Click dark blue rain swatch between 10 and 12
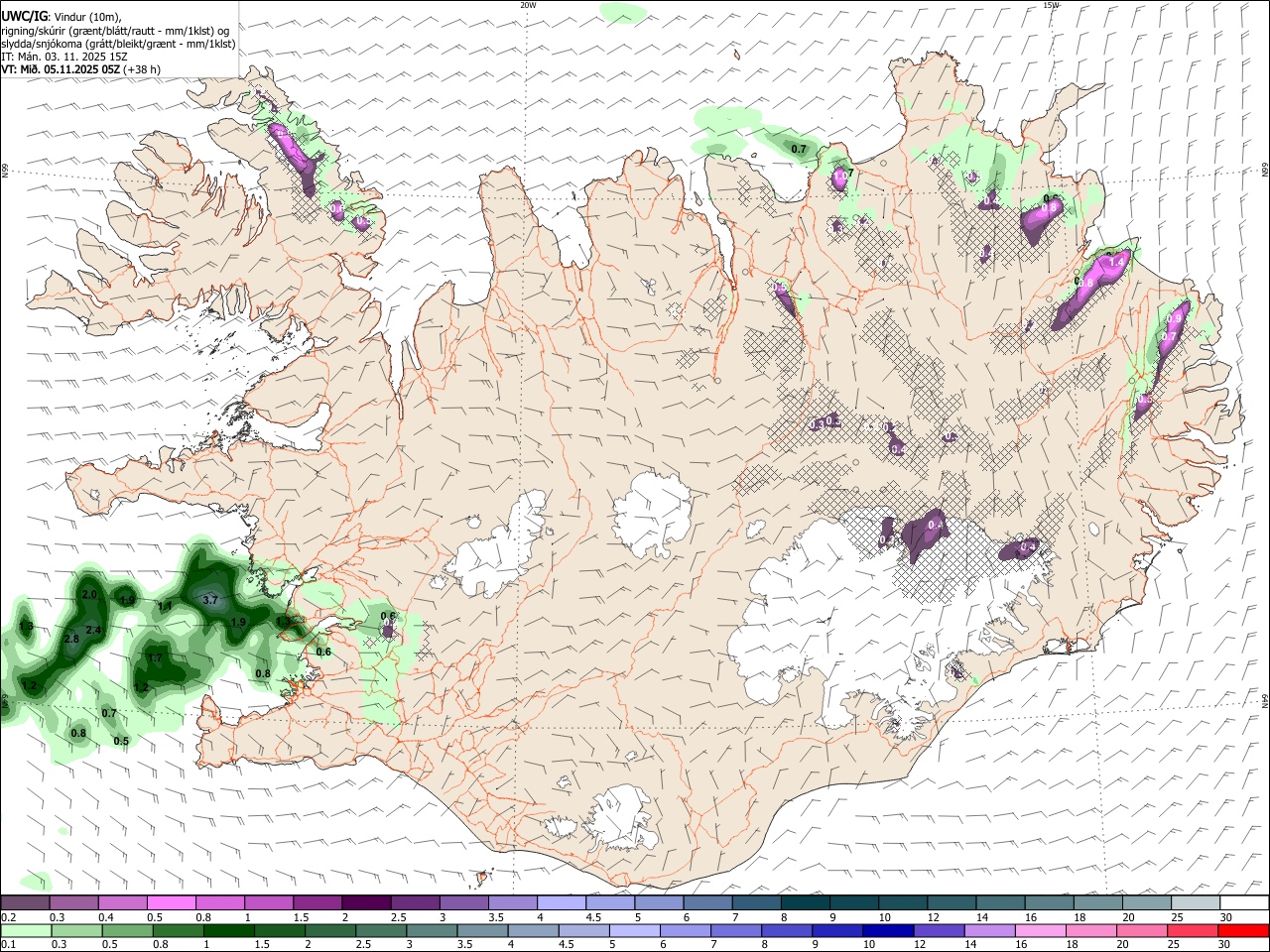Screen dimensions: 1270x952 click(x=886, y=930)
